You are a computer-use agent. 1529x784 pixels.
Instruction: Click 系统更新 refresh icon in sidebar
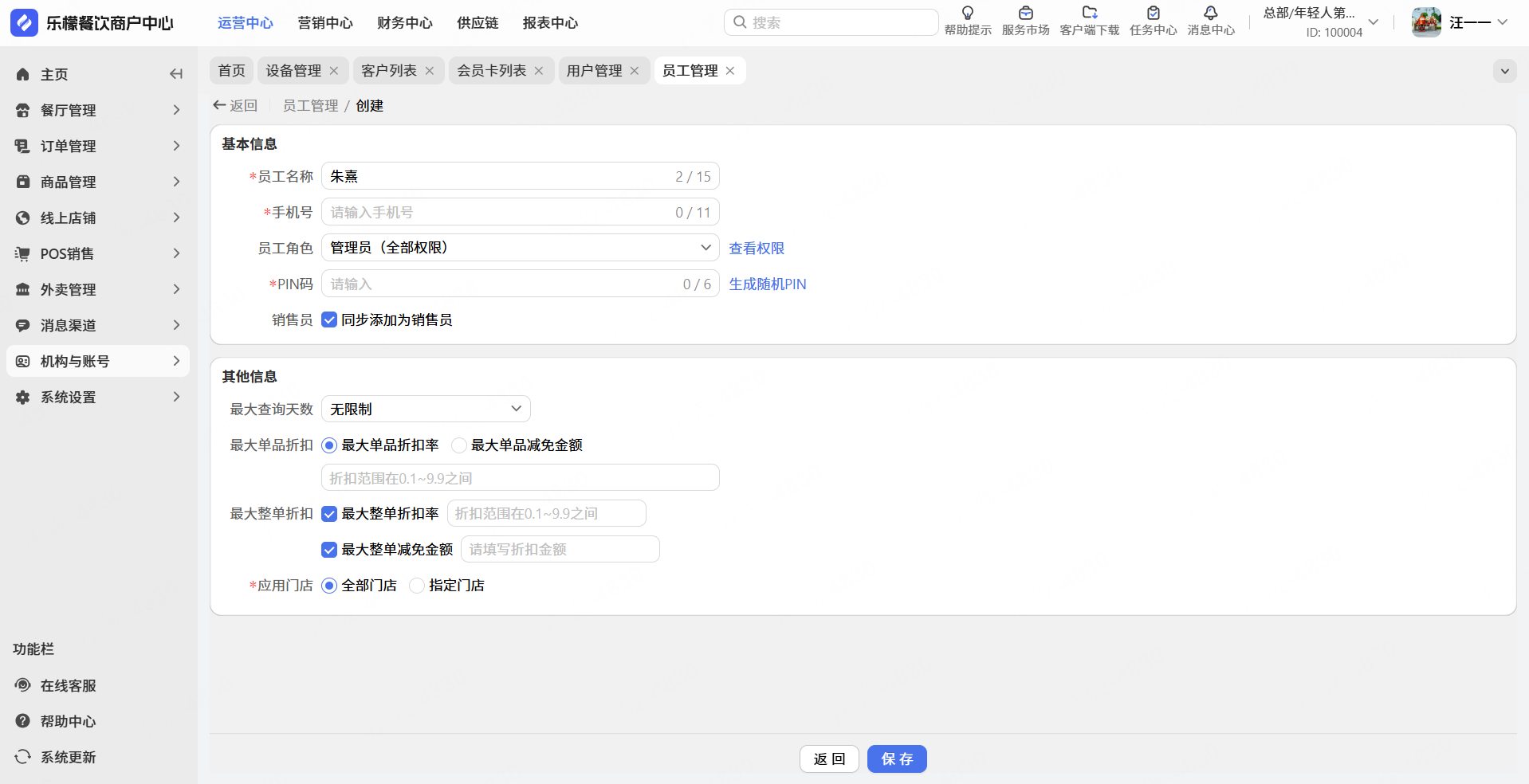click(x=23, y=757)
